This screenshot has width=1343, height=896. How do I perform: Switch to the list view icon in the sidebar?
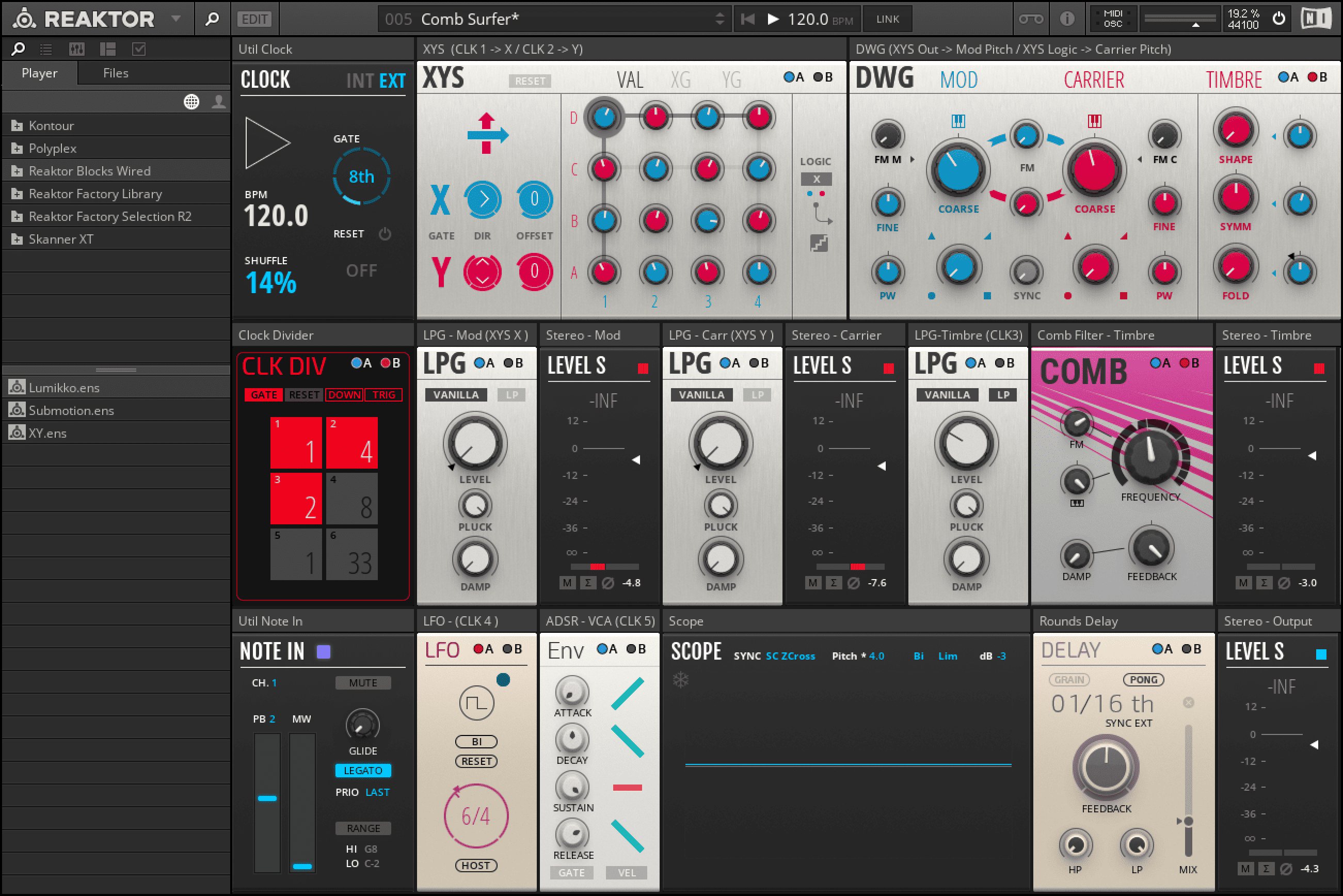click(46, 49)
